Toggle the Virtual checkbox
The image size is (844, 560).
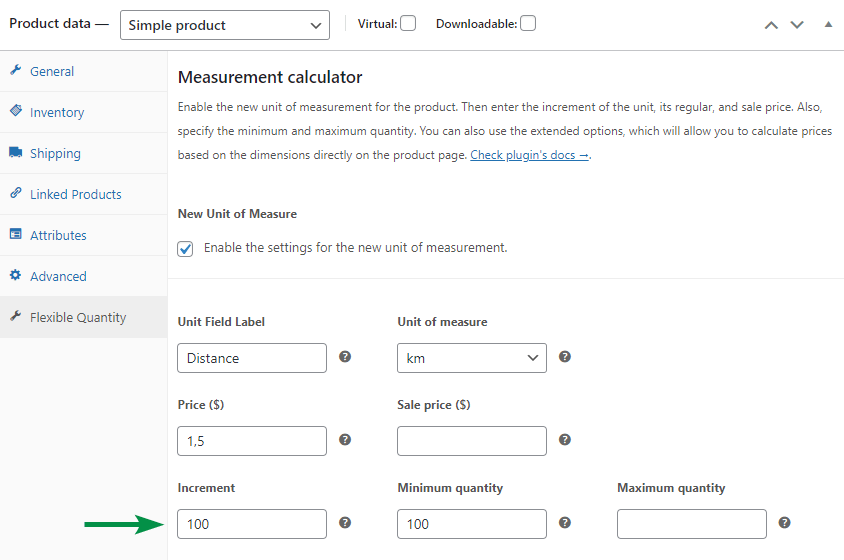click(x=408, y=23)
